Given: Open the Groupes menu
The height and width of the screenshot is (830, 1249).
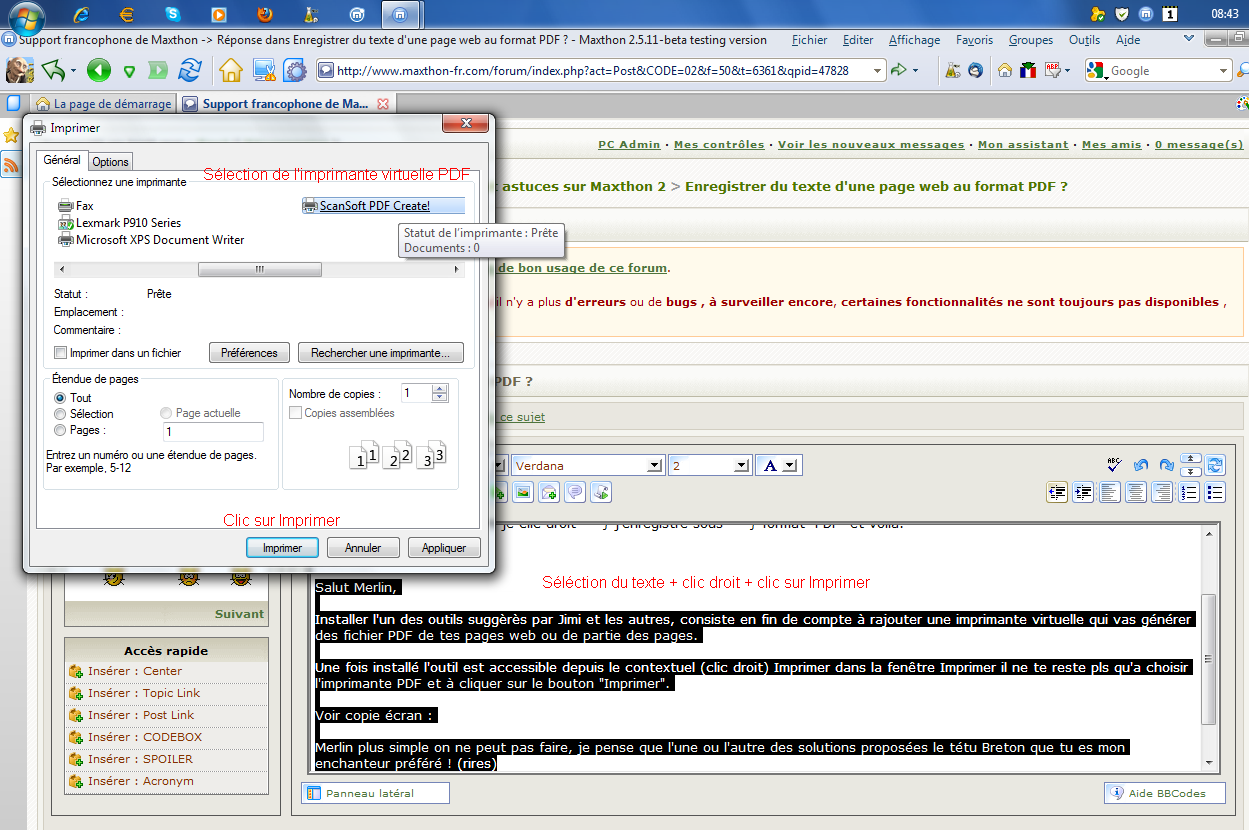Looking at the screenshot, I should (x=1030, y=40).
